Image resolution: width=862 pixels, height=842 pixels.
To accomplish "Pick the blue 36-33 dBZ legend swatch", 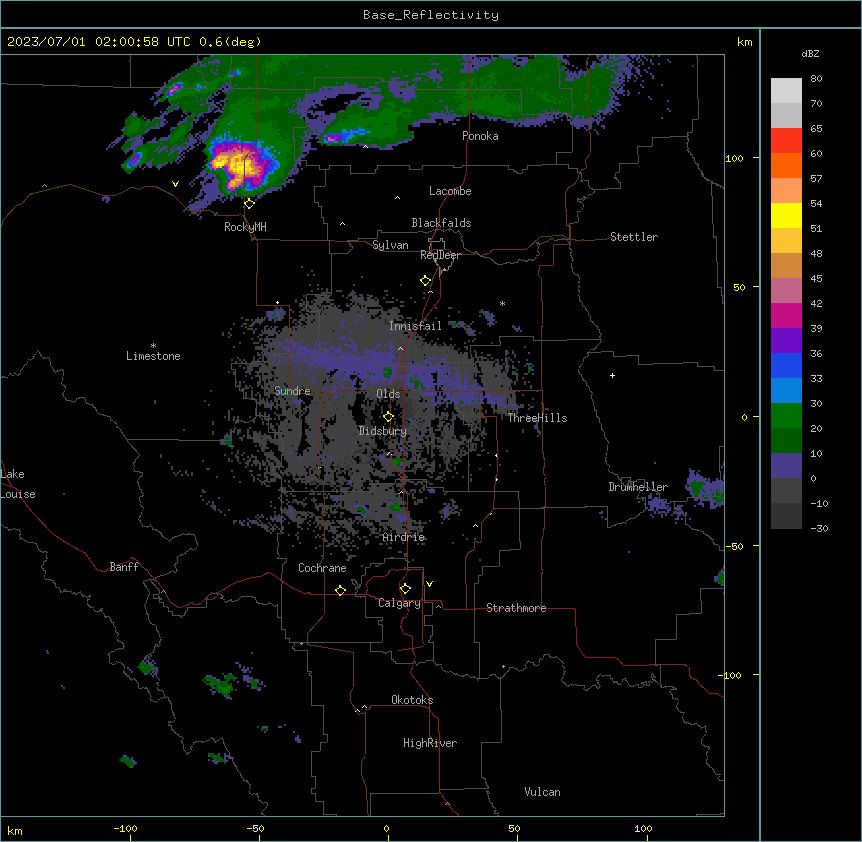I will tap(786, 365).
